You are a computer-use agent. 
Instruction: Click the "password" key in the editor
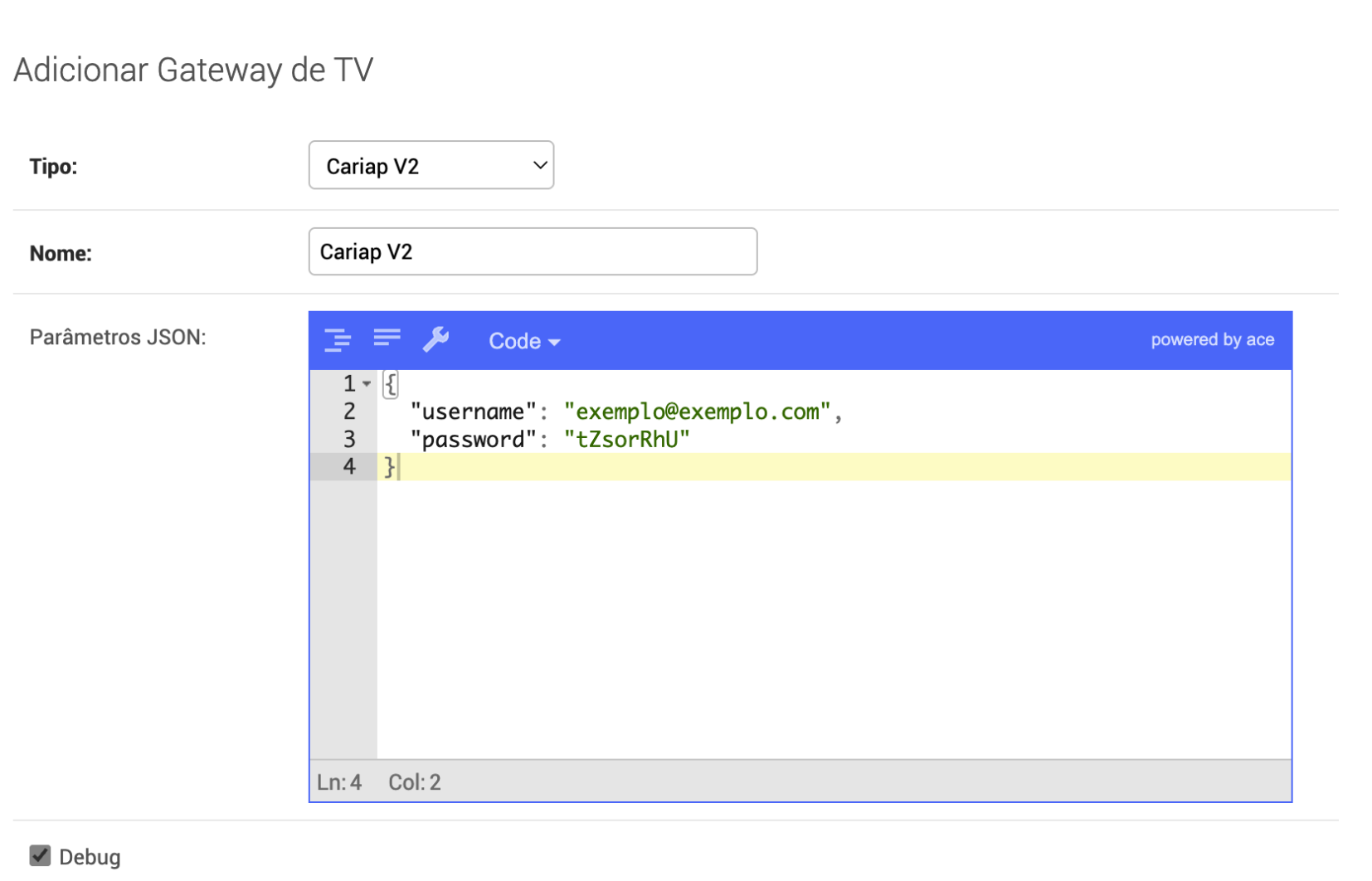[x=473, y=439]
